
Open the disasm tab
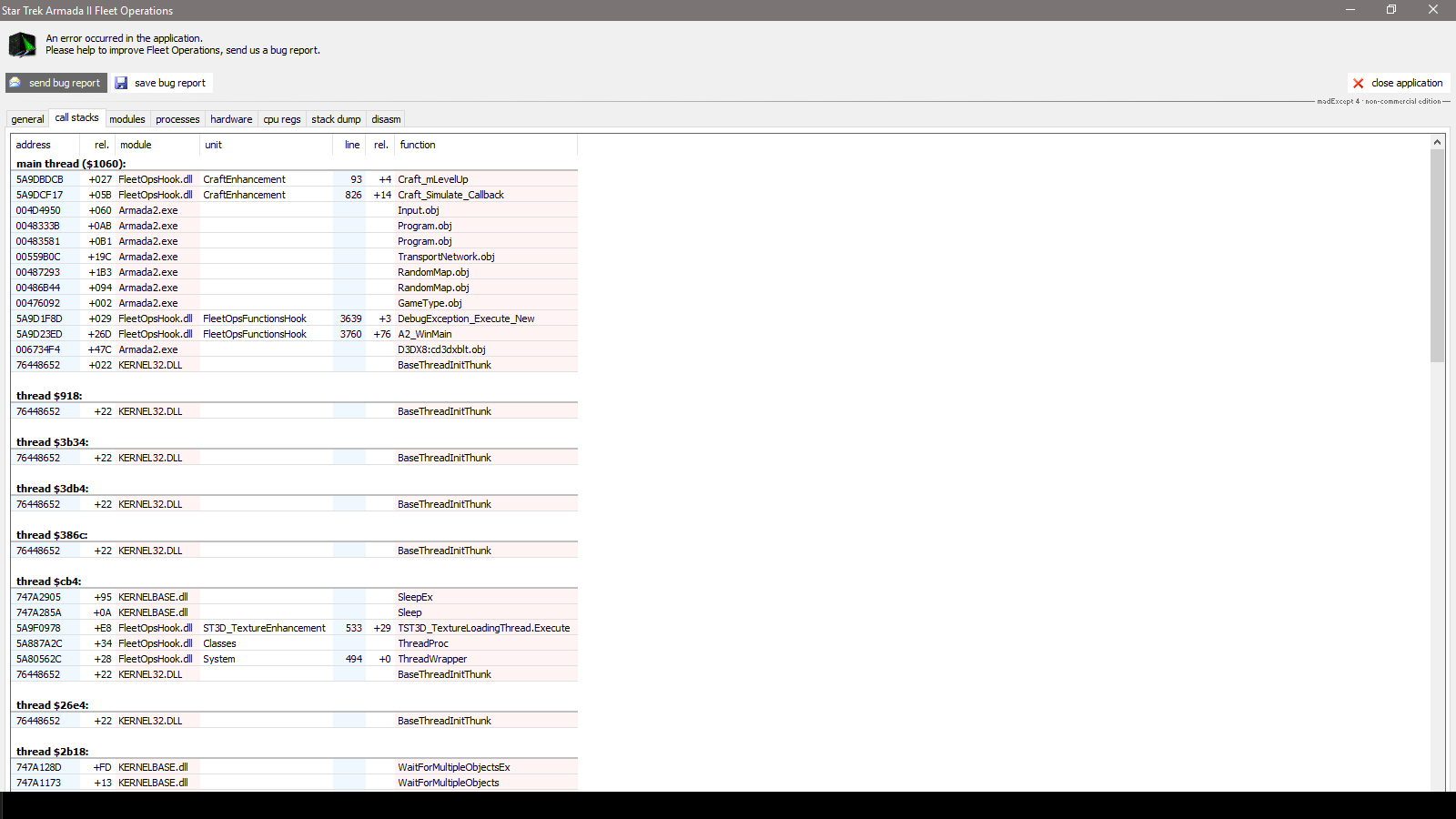(x=386, y=119)
